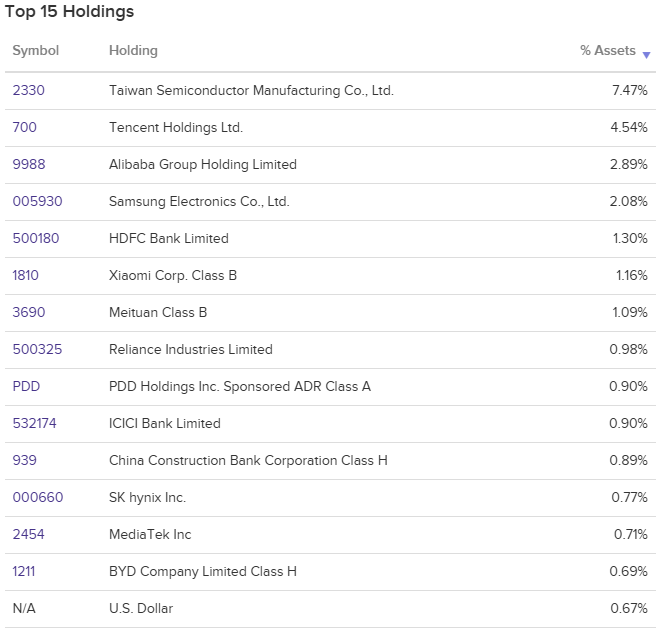Open symbol link 500325
This screenshot has height=632, width=661.
tap(38, 349)
